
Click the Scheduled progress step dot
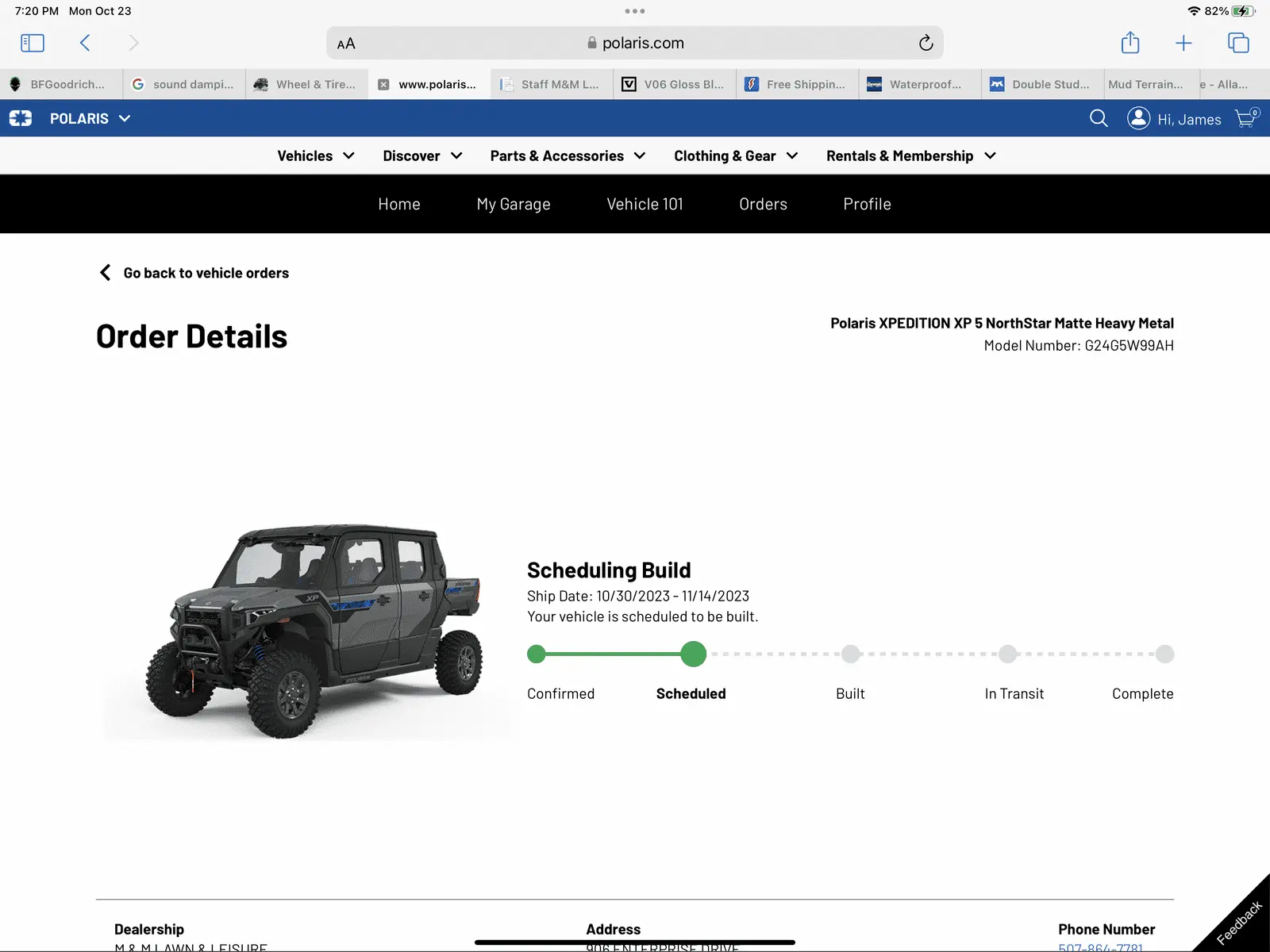pyautogui.click(x=693, y=654)
